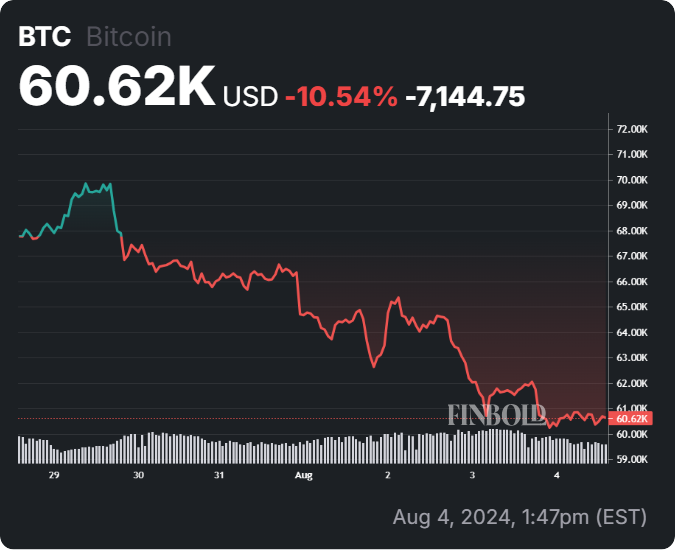Select the 4 date marker
The image size is (675, 550).
click(x=557, y=476)
